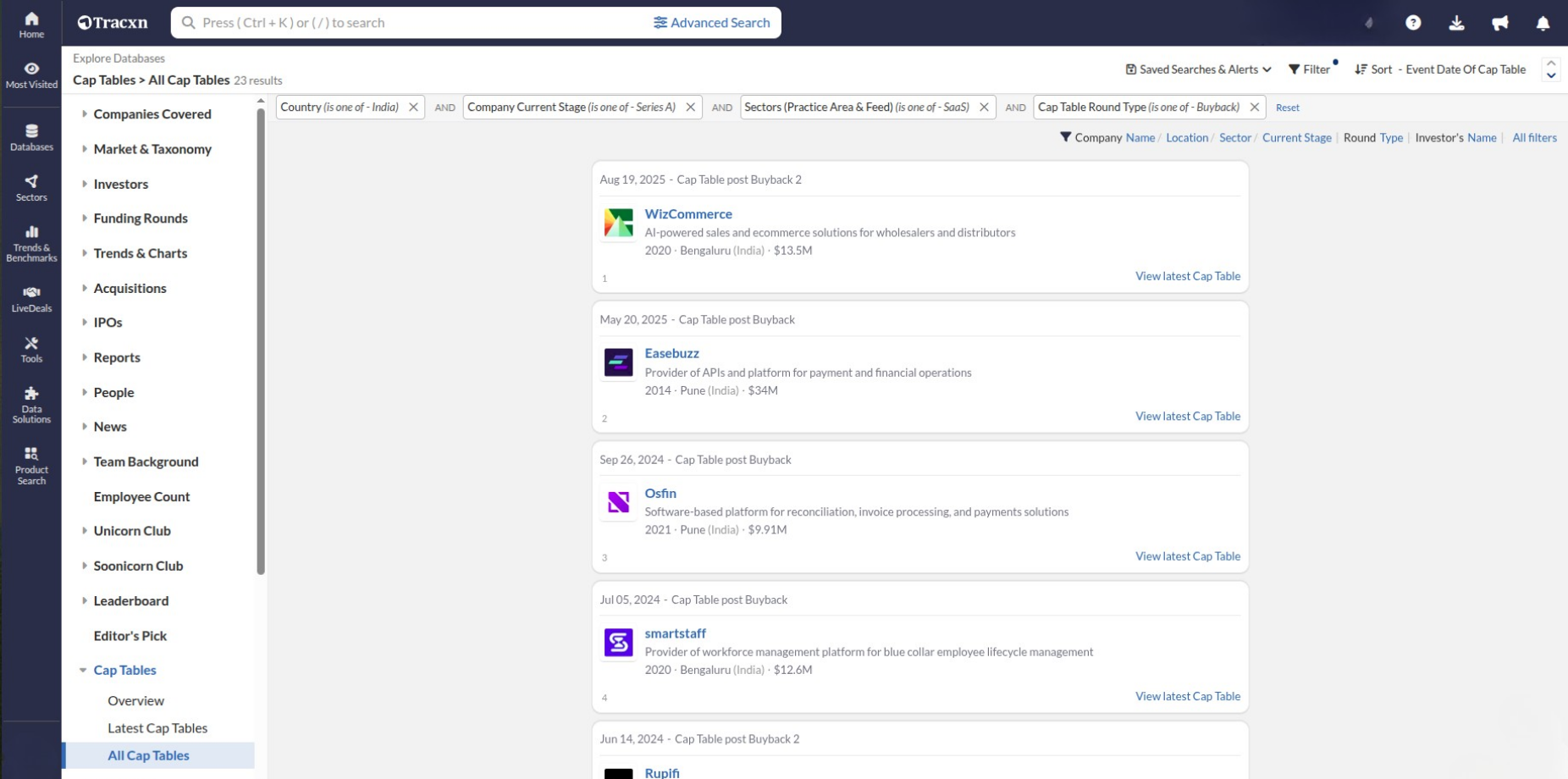Open LiveDeals from the sidebar
1568x779 pixels.
point(31,298)
